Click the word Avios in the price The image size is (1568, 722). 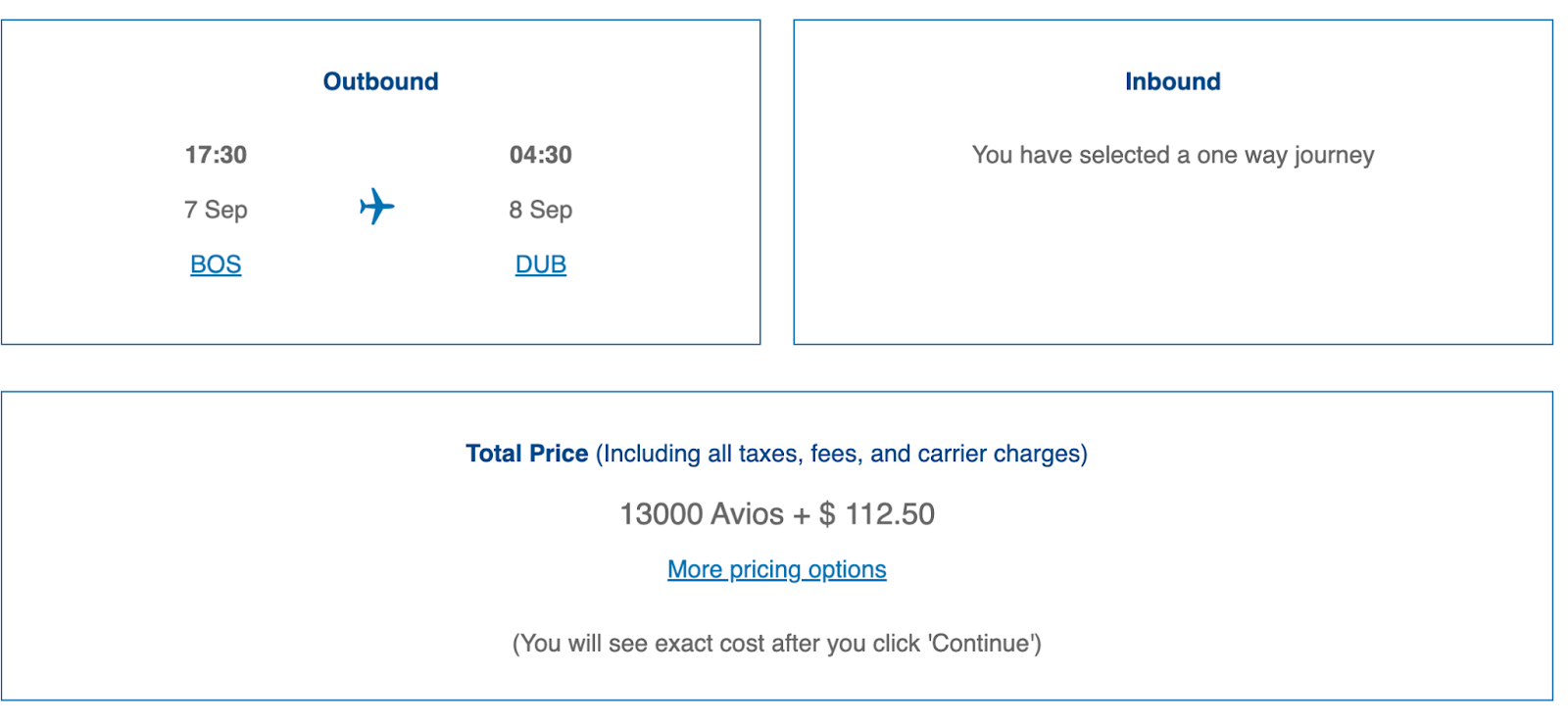coord(748,514)
